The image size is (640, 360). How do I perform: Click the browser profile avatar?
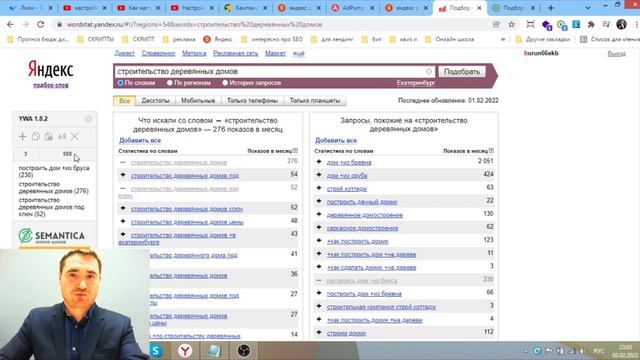(x=621, y=24)
